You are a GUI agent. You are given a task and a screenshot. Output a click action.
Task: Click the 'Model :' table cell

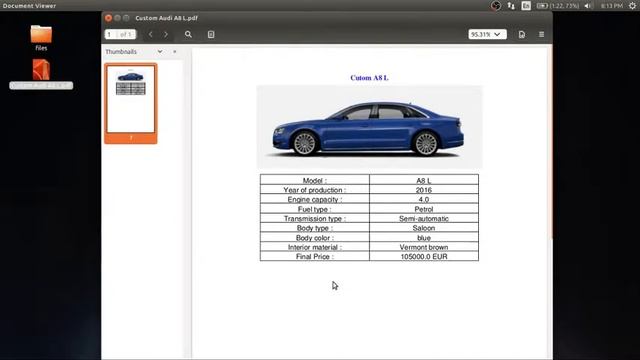(x=315, y=180)
